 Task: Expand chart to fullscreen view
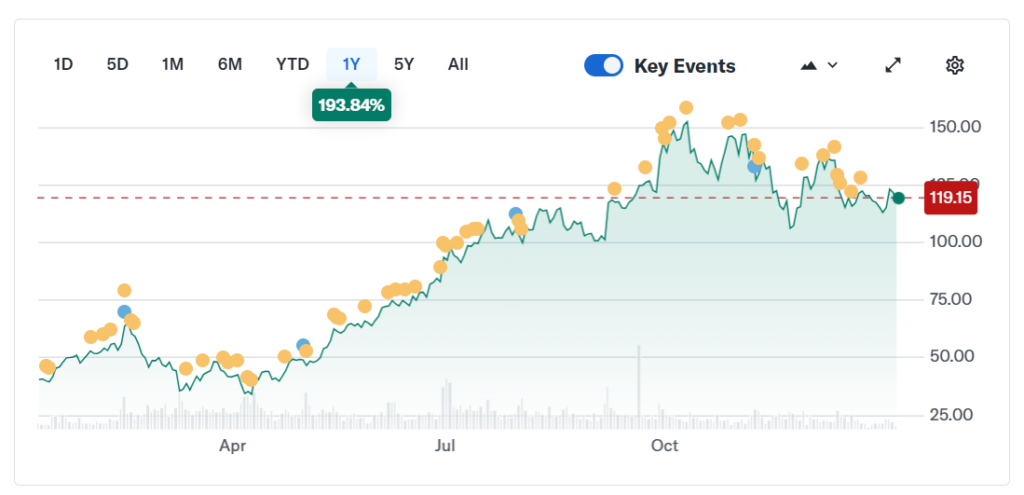(894, 65)
